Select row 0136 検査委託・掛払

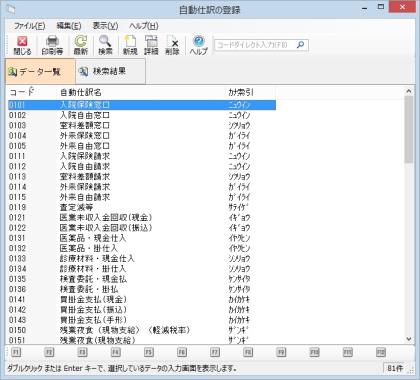[142, 289]
